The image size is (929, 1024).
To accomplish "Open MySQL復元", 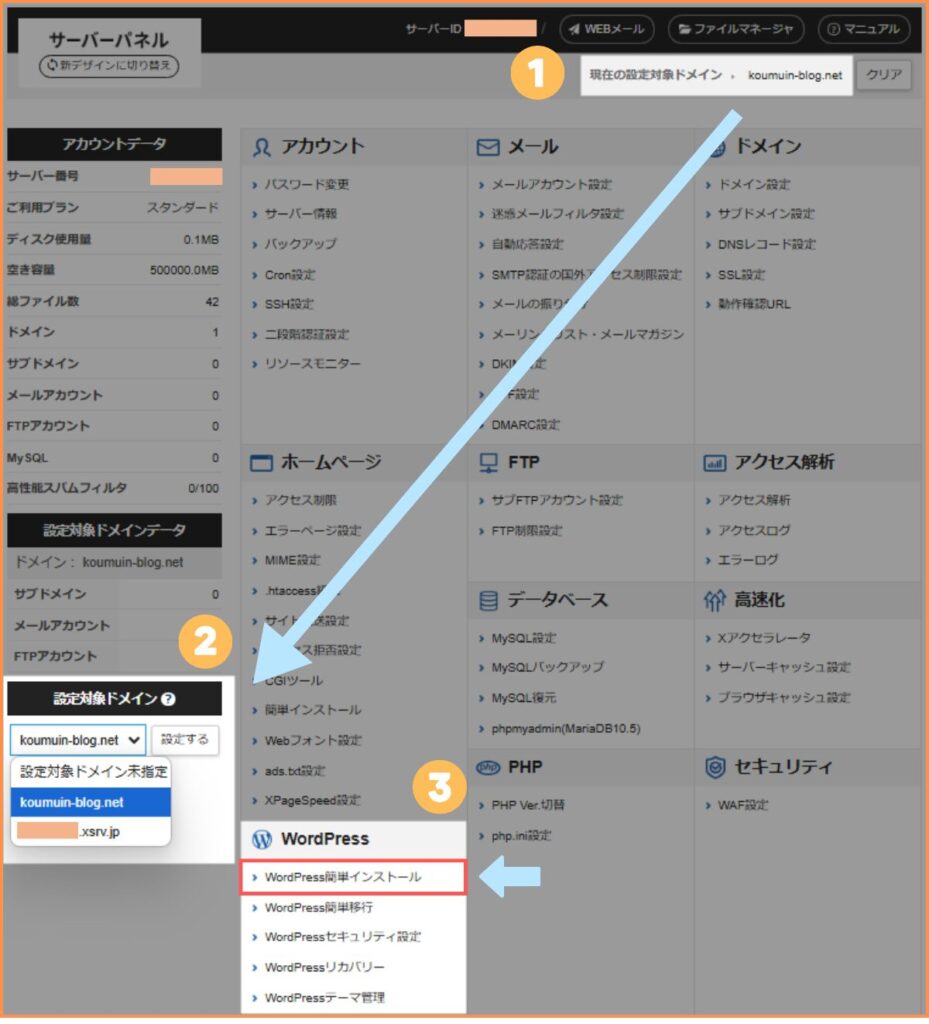I will tap(524, 698).
